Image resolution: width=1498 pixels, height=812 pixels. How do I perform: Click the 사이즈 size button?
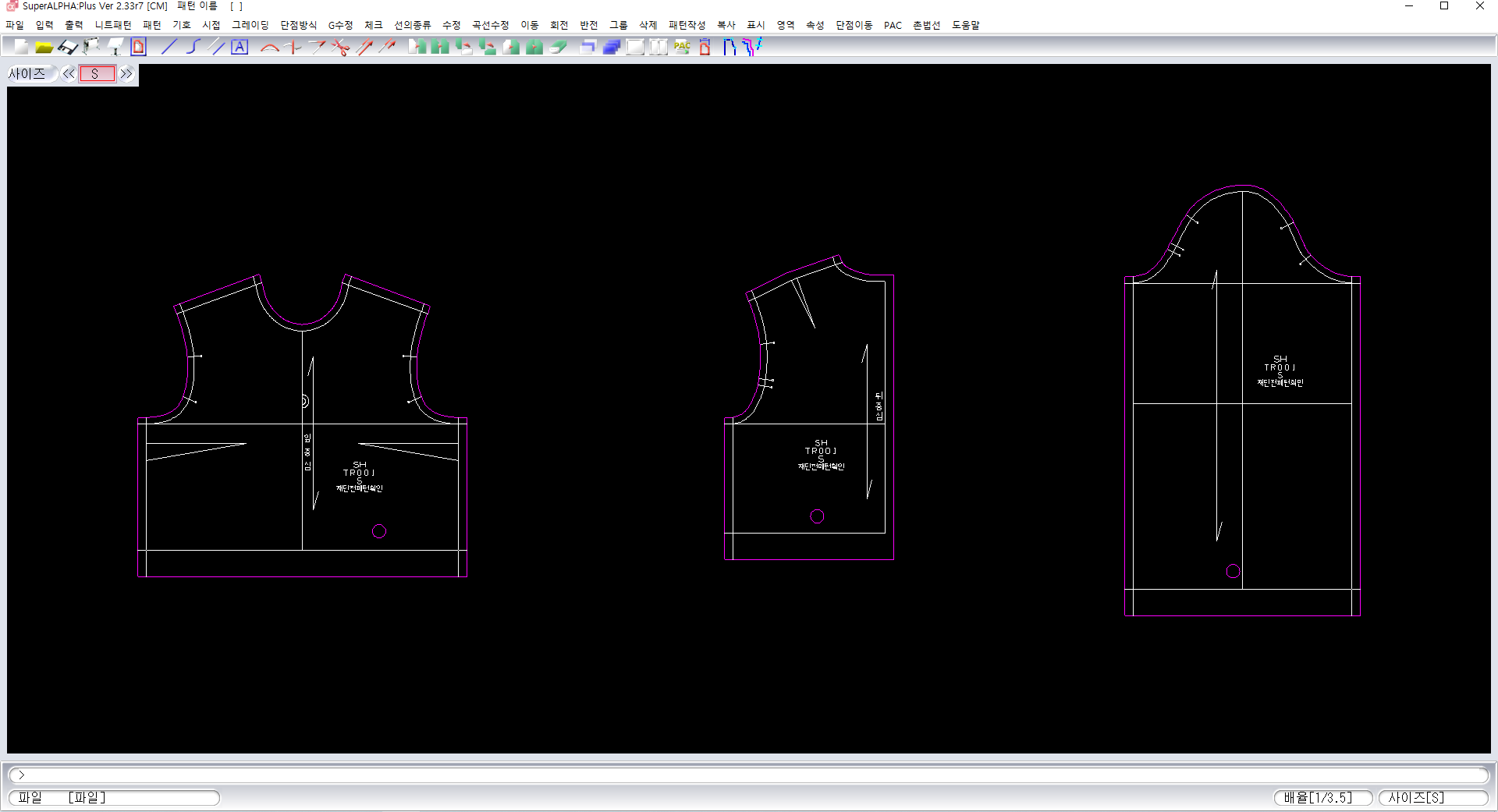point(28,74)
